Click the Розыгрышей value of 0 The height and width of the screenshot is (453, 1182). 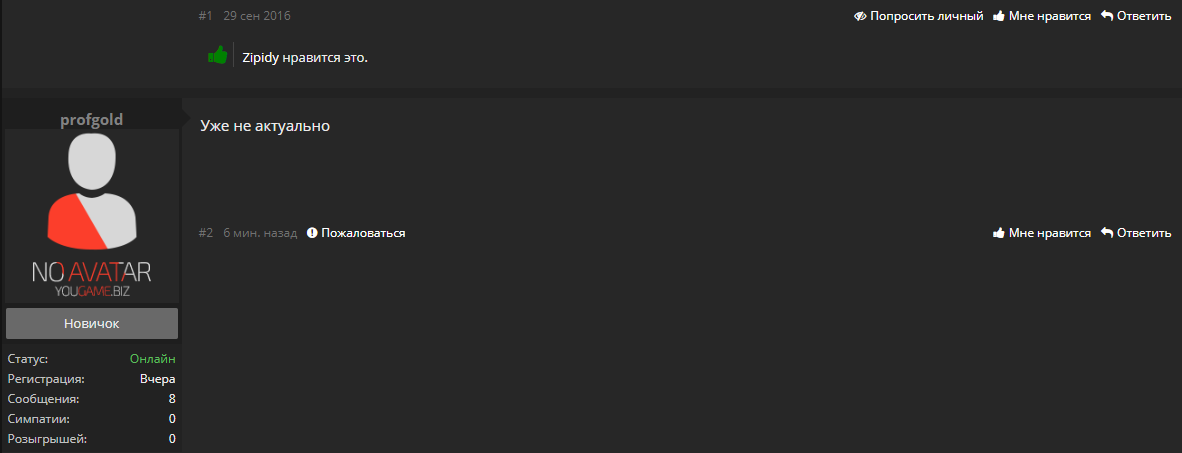pos(172,439)
